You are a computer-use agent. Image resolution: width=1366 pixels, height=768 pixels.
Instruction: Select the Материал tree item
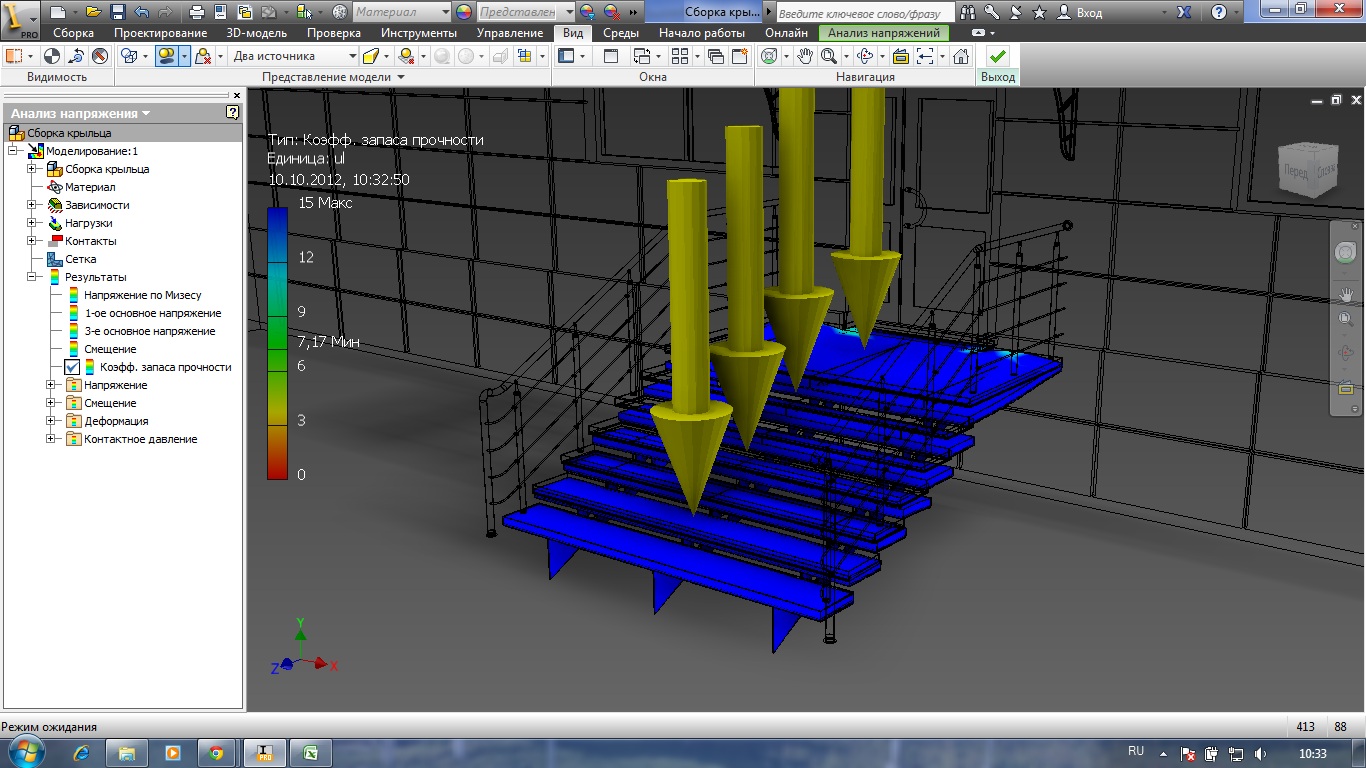point(90,187)
